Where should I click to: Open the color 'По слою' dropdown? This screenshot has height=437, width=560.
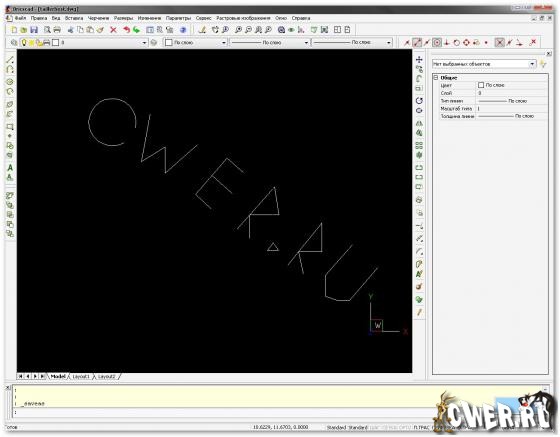(224, 43)
